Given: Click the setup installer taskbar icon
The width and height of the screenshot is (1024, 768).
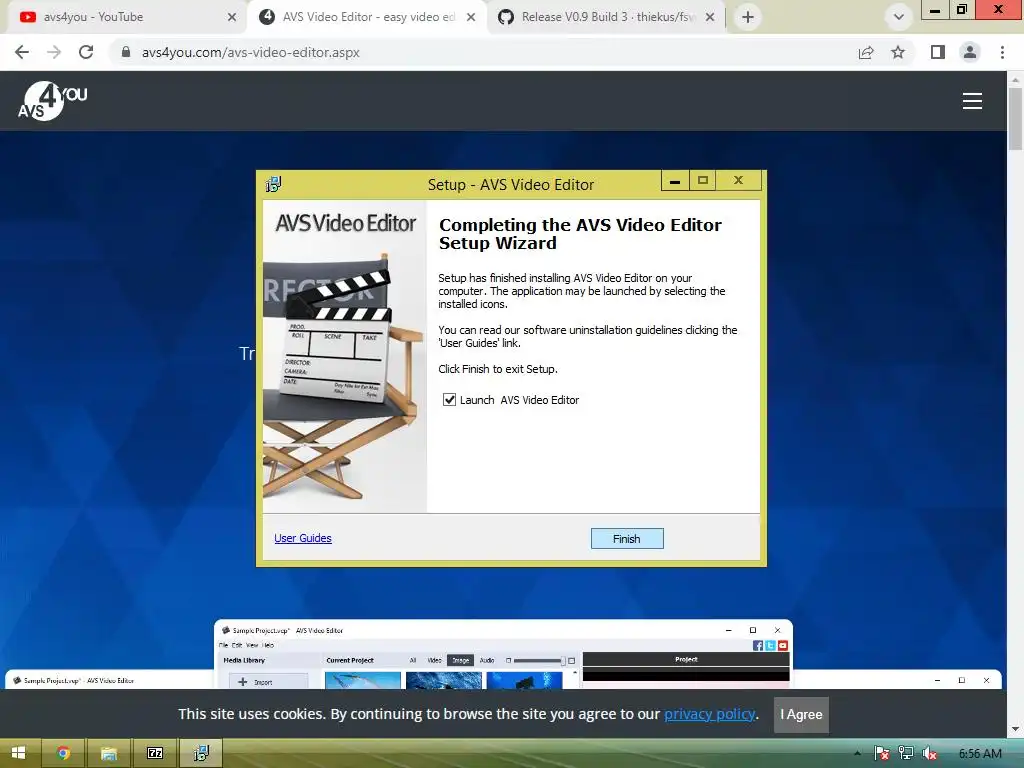Looking at the screenshot, I should pos(201,753).
